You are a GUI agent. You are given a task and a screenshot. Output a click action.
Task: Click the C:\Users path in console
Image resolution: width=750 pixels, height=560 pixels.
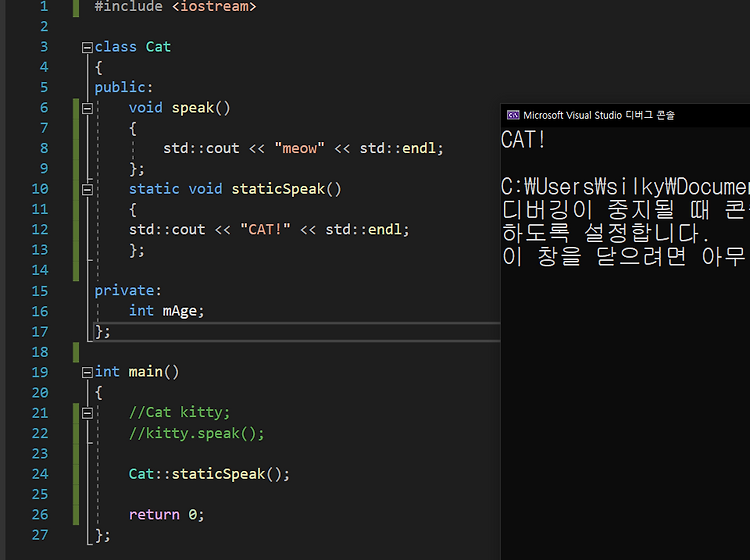pos(625,187)
